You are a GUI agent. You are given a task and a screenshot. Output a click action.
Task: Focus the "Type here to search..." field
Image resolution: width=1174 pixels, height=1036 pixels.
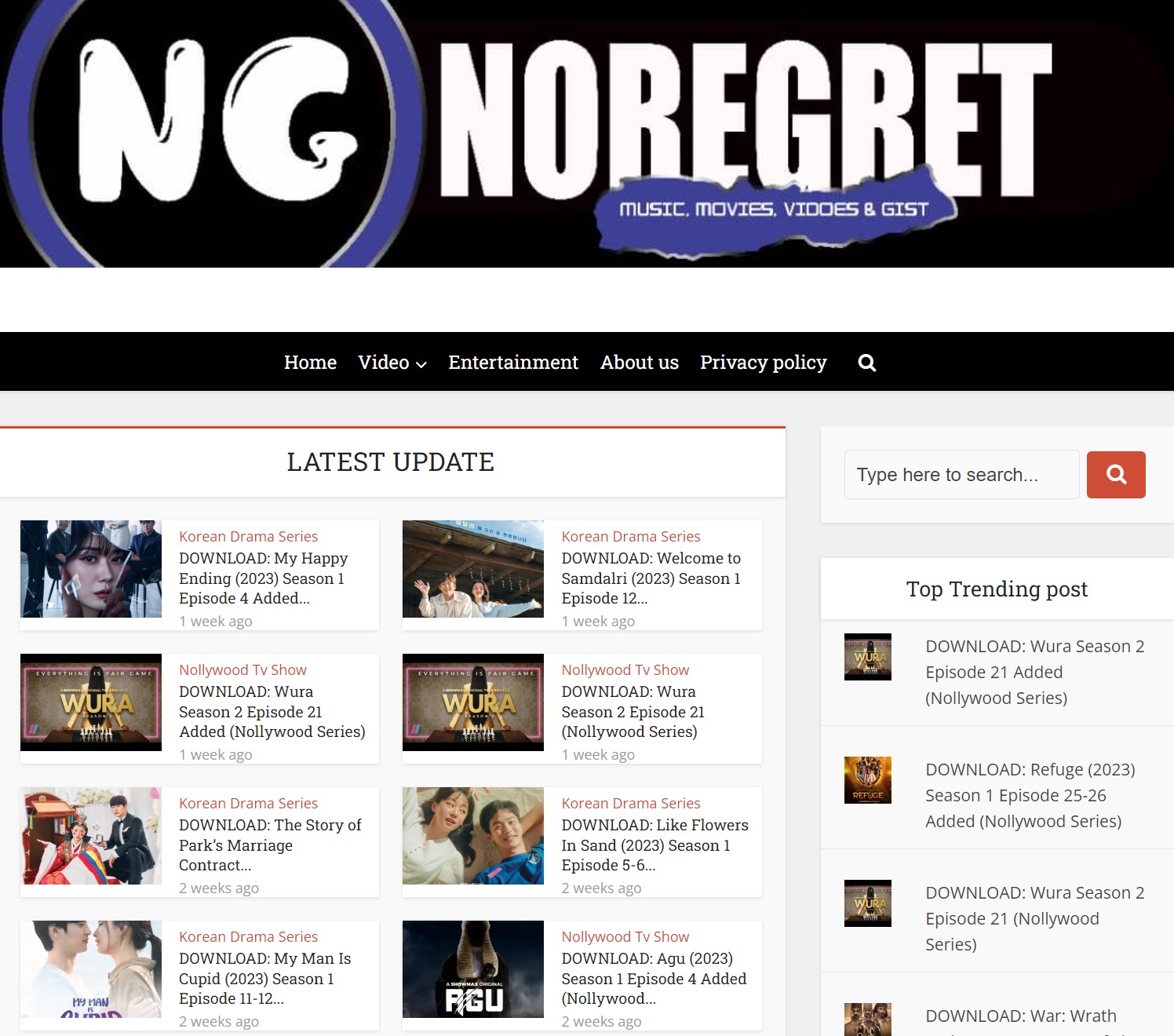[x=961, y=474]
